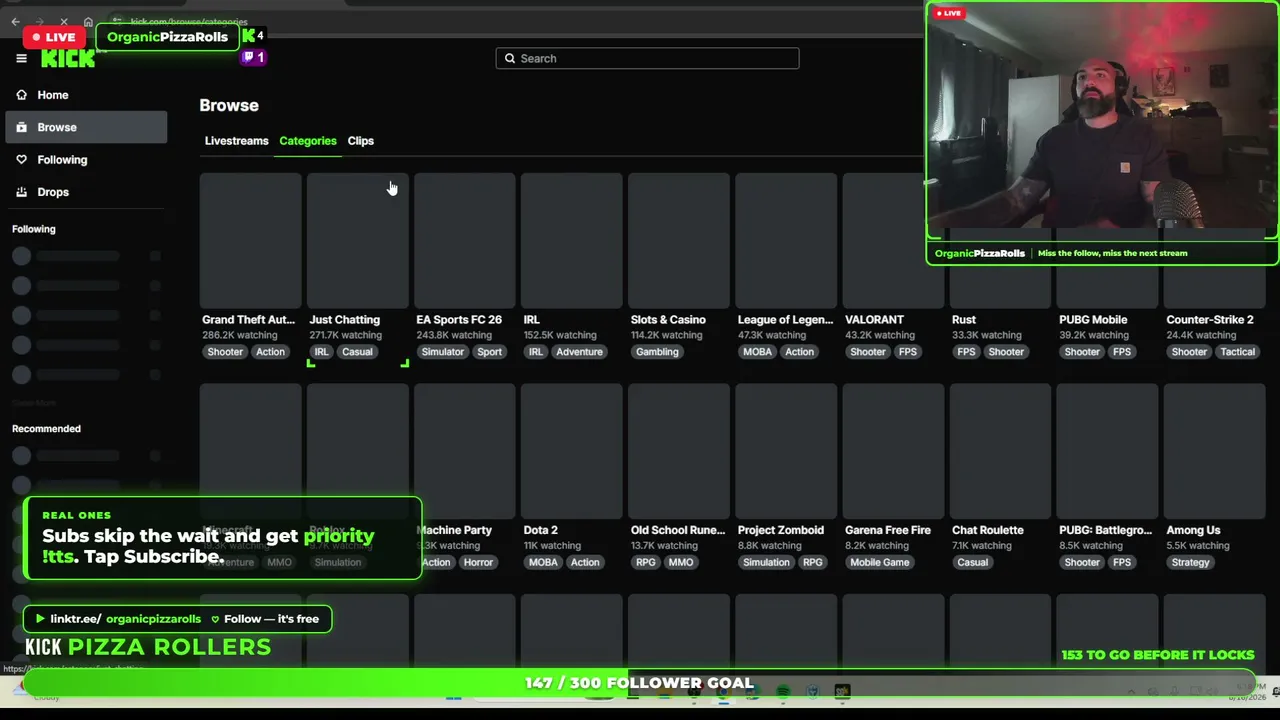The image size is (1280, 720).
Task: Open the PUBG Mobile category title
Action: 1093,320
